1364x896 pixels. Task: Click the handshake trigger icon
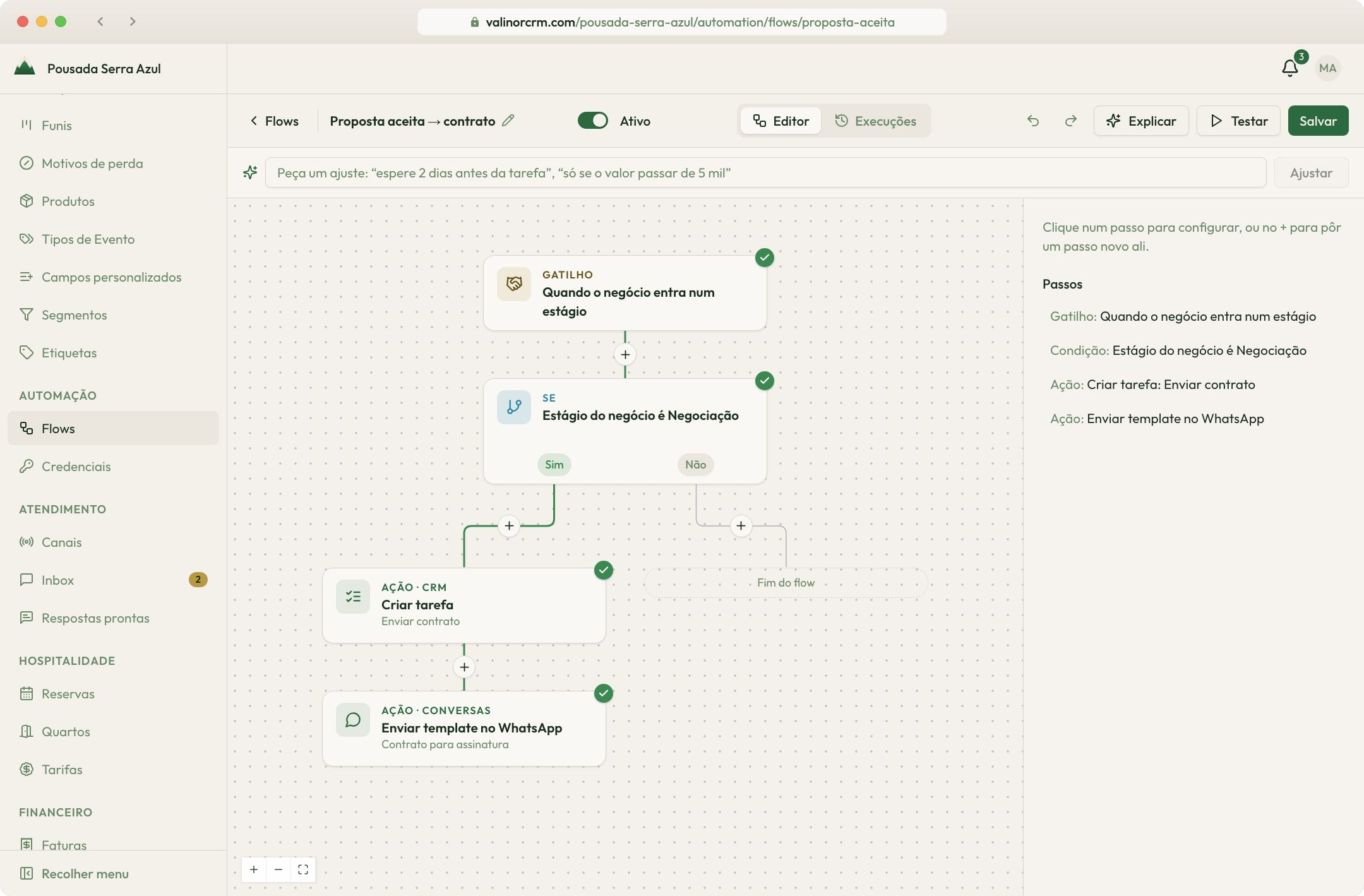point(514,284)
